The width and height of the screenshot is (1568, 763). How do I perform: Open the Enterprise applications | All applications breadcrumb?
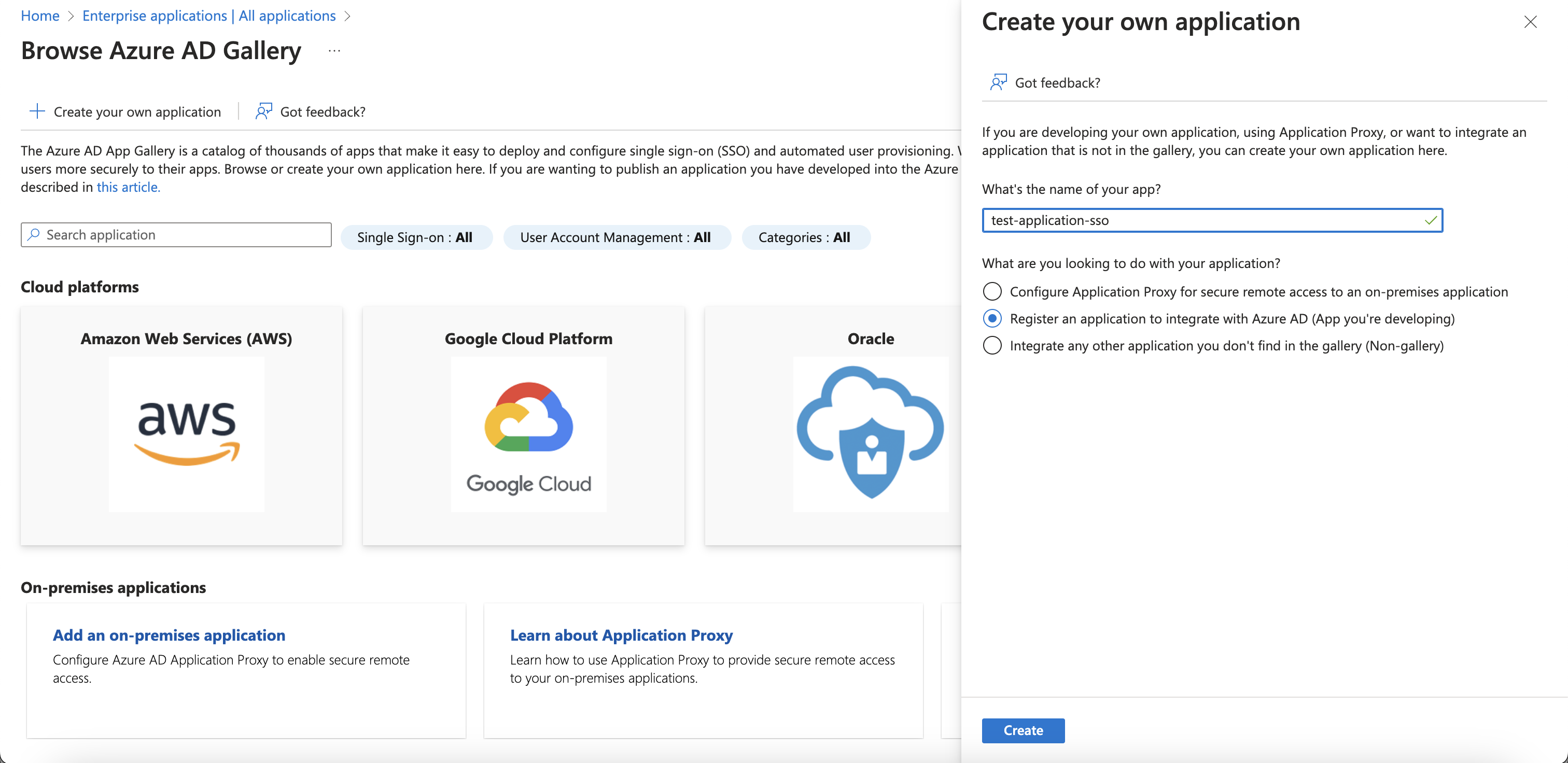tap(209, 16)
